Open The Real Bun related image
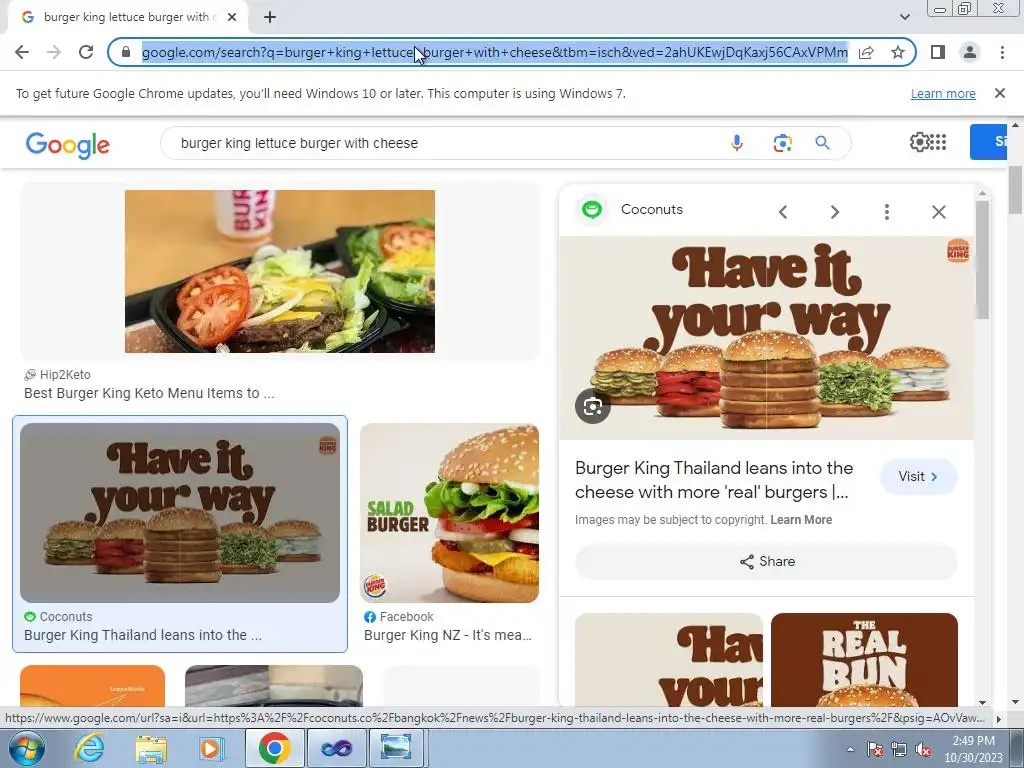The image size is (1024, 768). click(864, 660)
